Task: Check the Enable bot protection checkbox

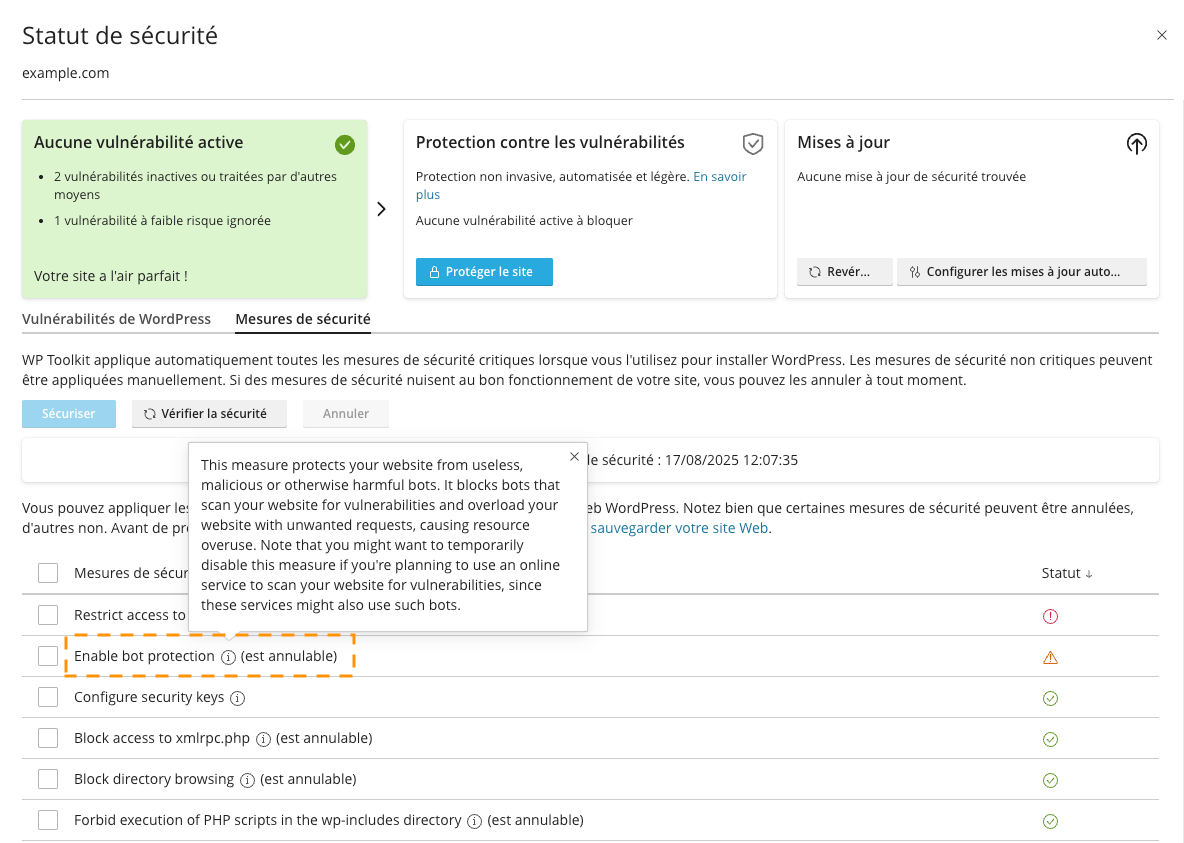Action: [x=48, y=656]
